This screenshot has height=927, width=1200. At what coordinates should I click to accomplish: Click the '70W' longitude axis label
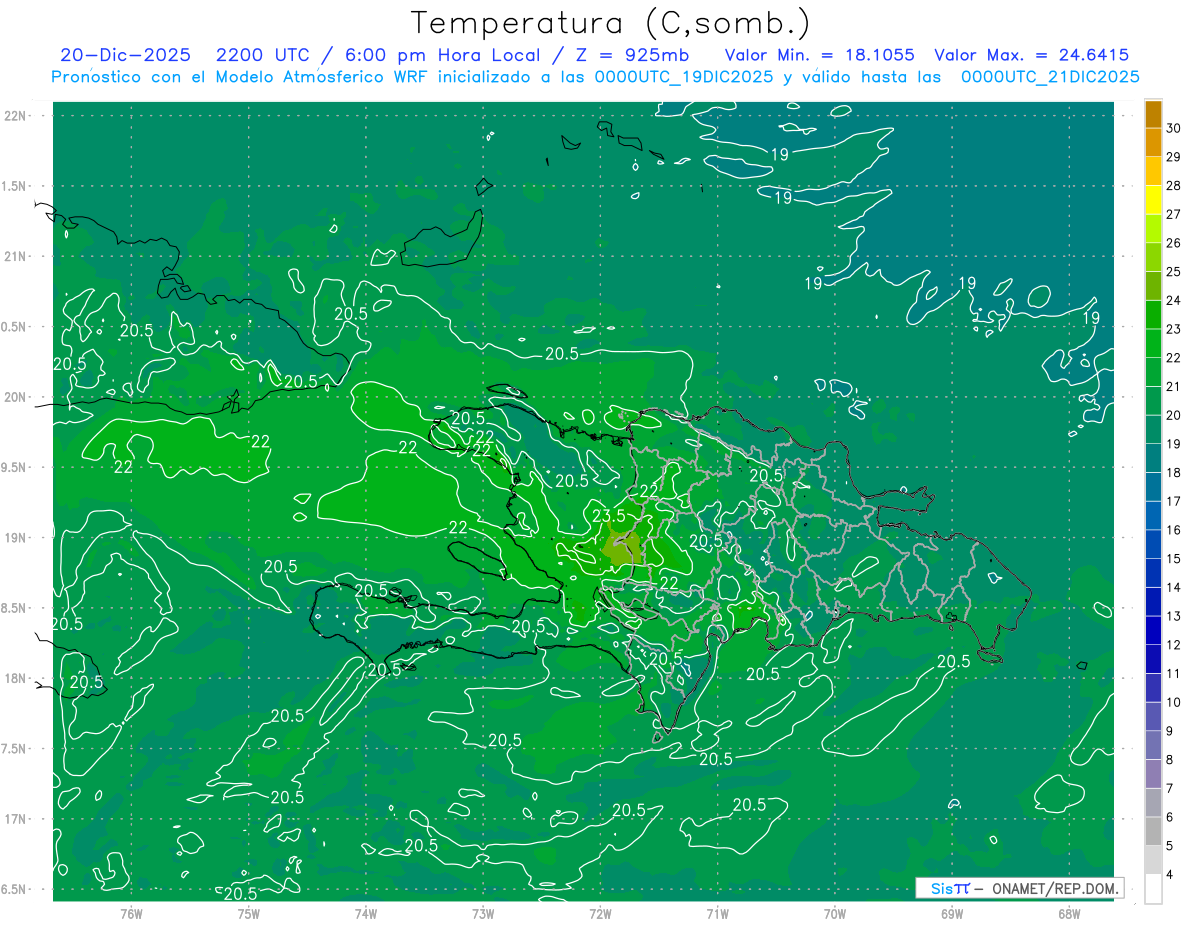click(835, 913)
